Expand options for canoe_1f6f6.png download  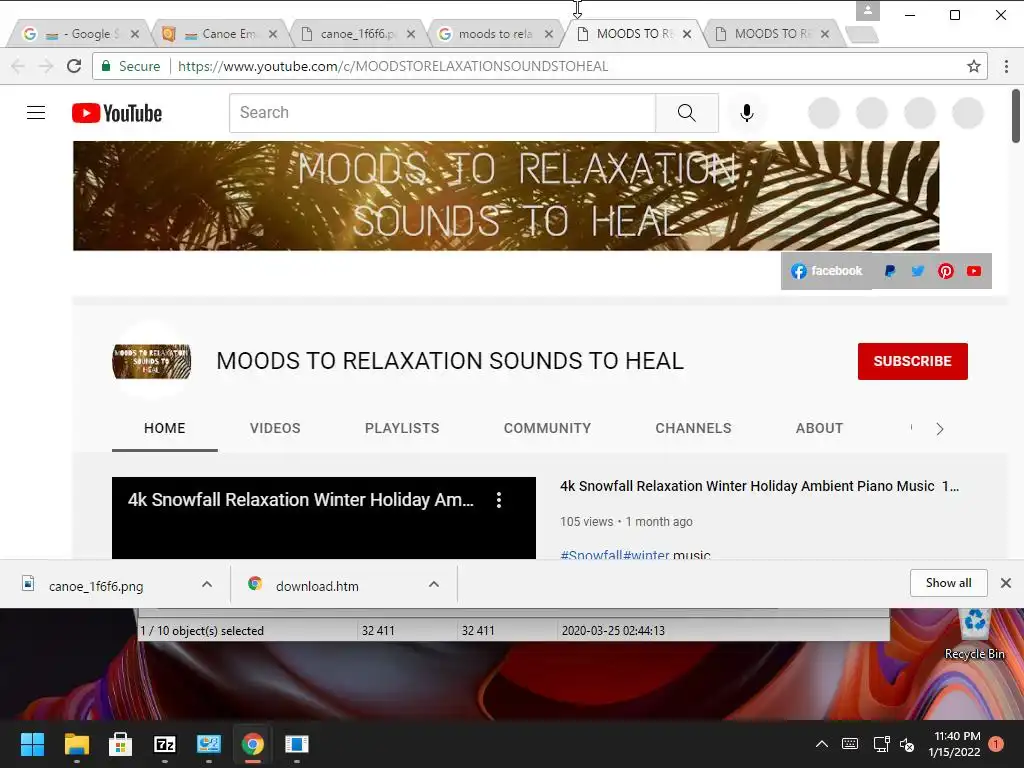coord(207,584)
